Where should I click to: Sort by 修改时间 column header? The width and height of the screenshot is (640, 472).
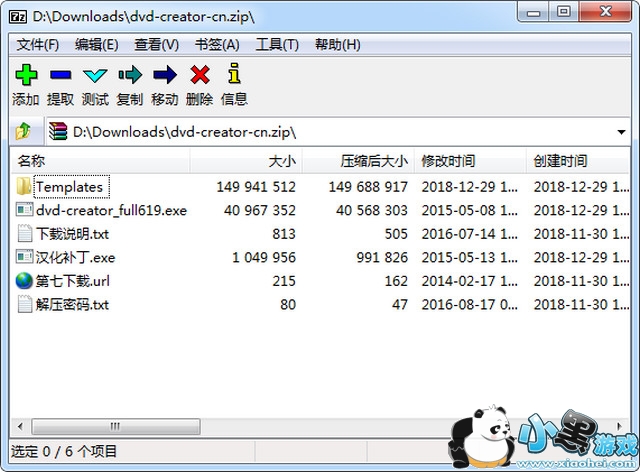tap(470, 161)
